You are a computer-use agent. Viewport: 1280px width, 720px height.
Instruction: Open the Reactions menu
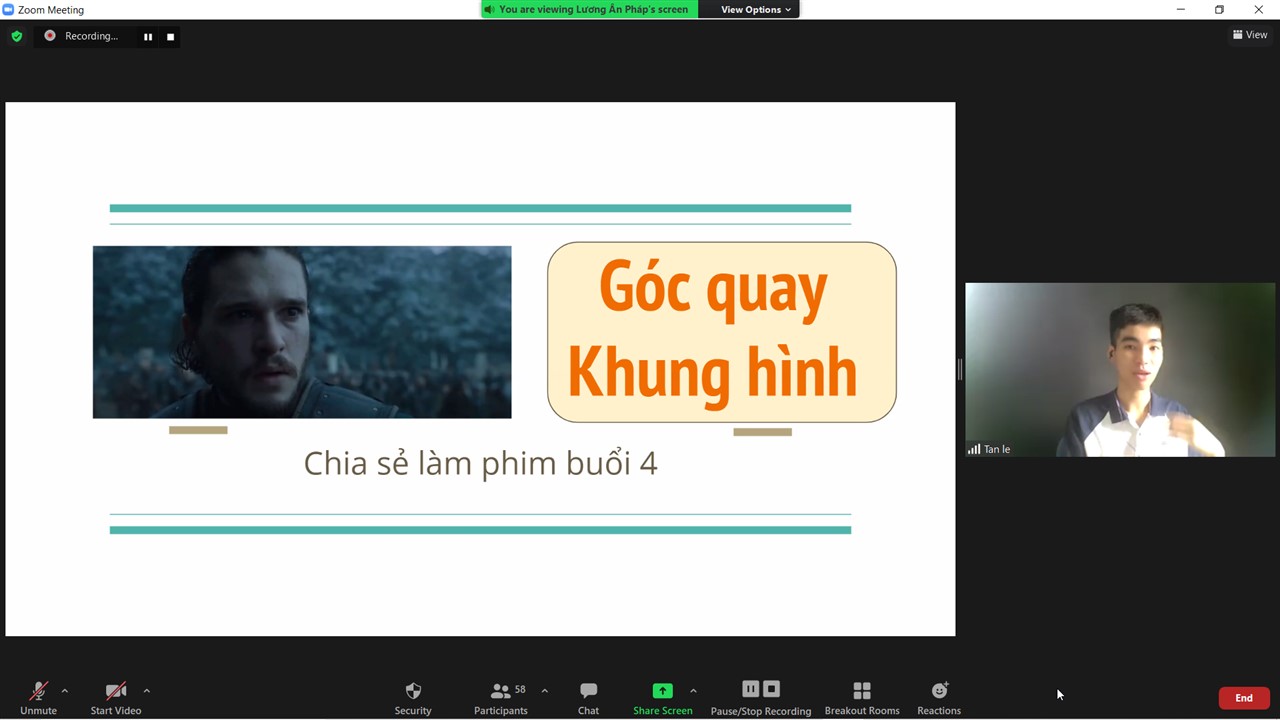(939, 697)
